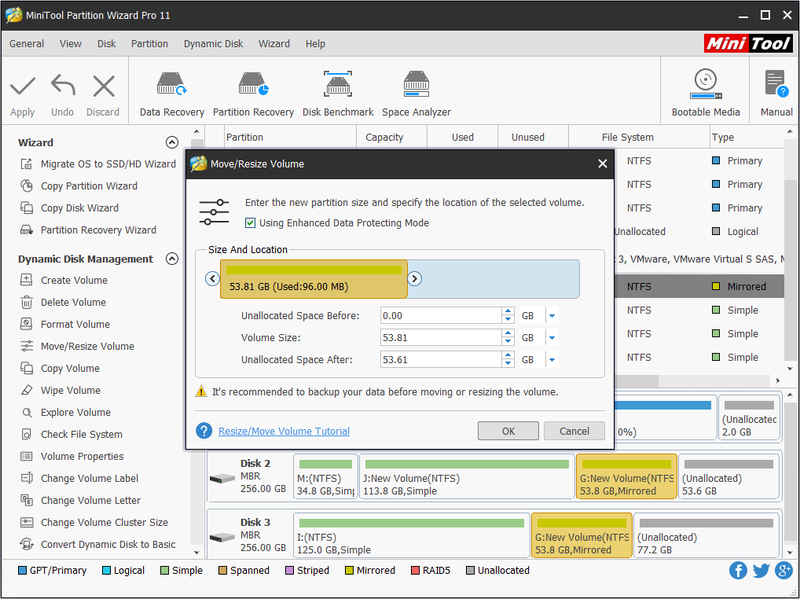
Task: Collapse the Wizard section
Action: (172, 142)
